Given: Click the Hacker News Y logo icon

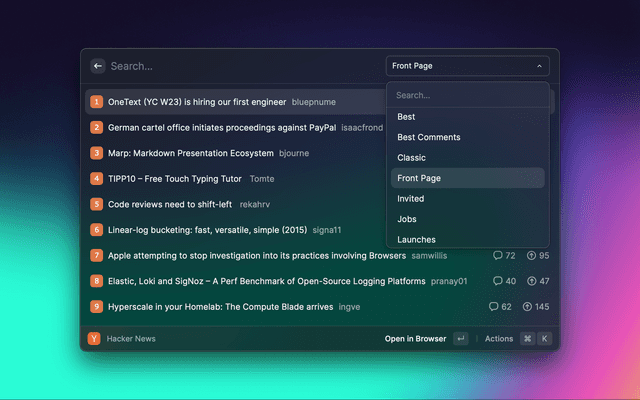Looking at the screenshot, I should click(94, 339).
